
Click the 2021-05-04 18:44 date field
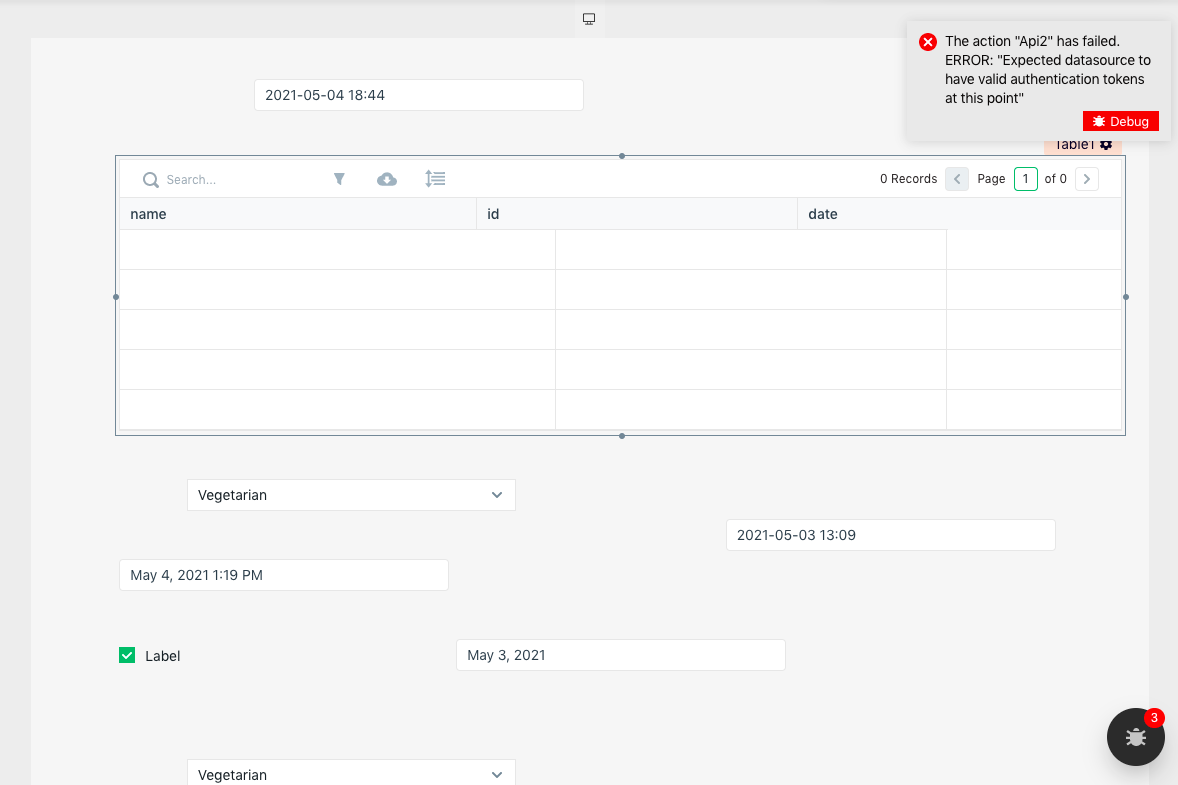click(418, 95)
